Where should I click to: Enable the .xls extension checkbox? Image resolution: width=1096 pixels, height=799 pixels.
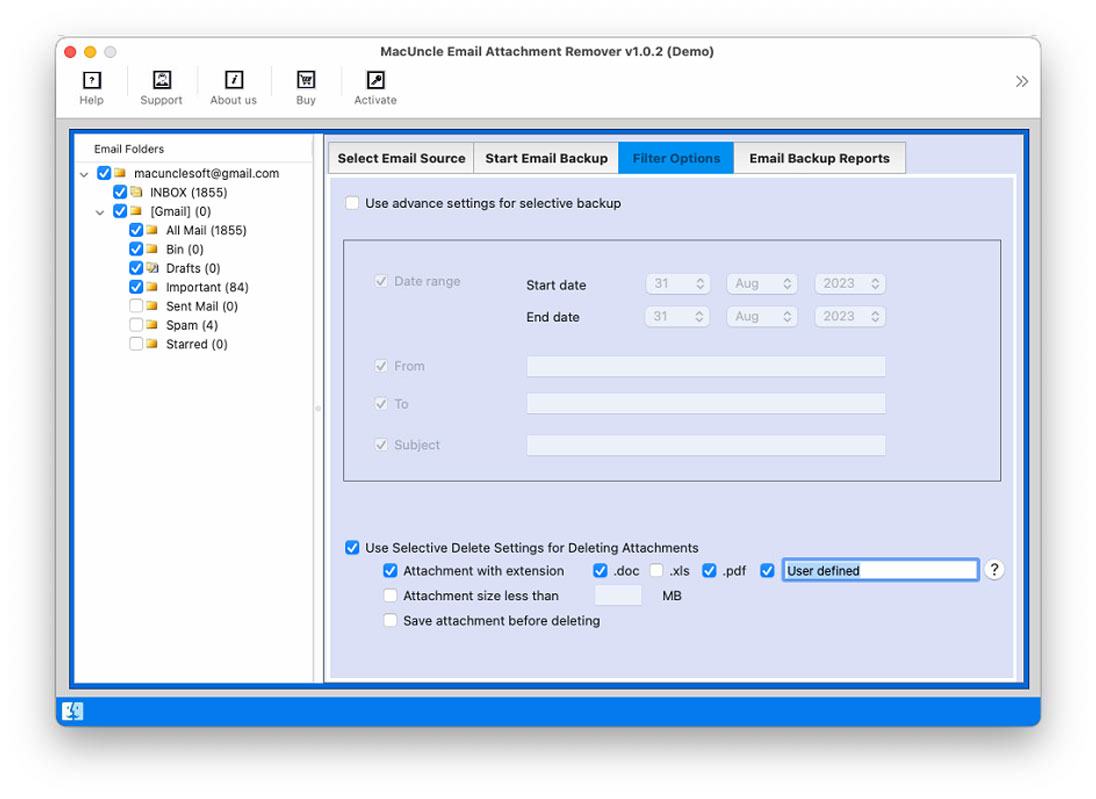coord(656,570)
